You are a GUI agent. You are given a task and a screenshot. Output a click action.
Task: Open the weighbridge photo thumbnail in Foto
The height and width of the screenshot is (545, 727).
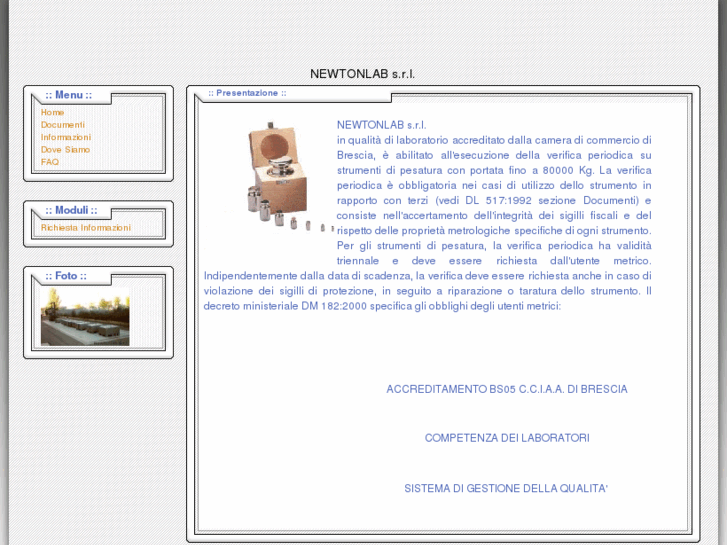tap(85, 316)
